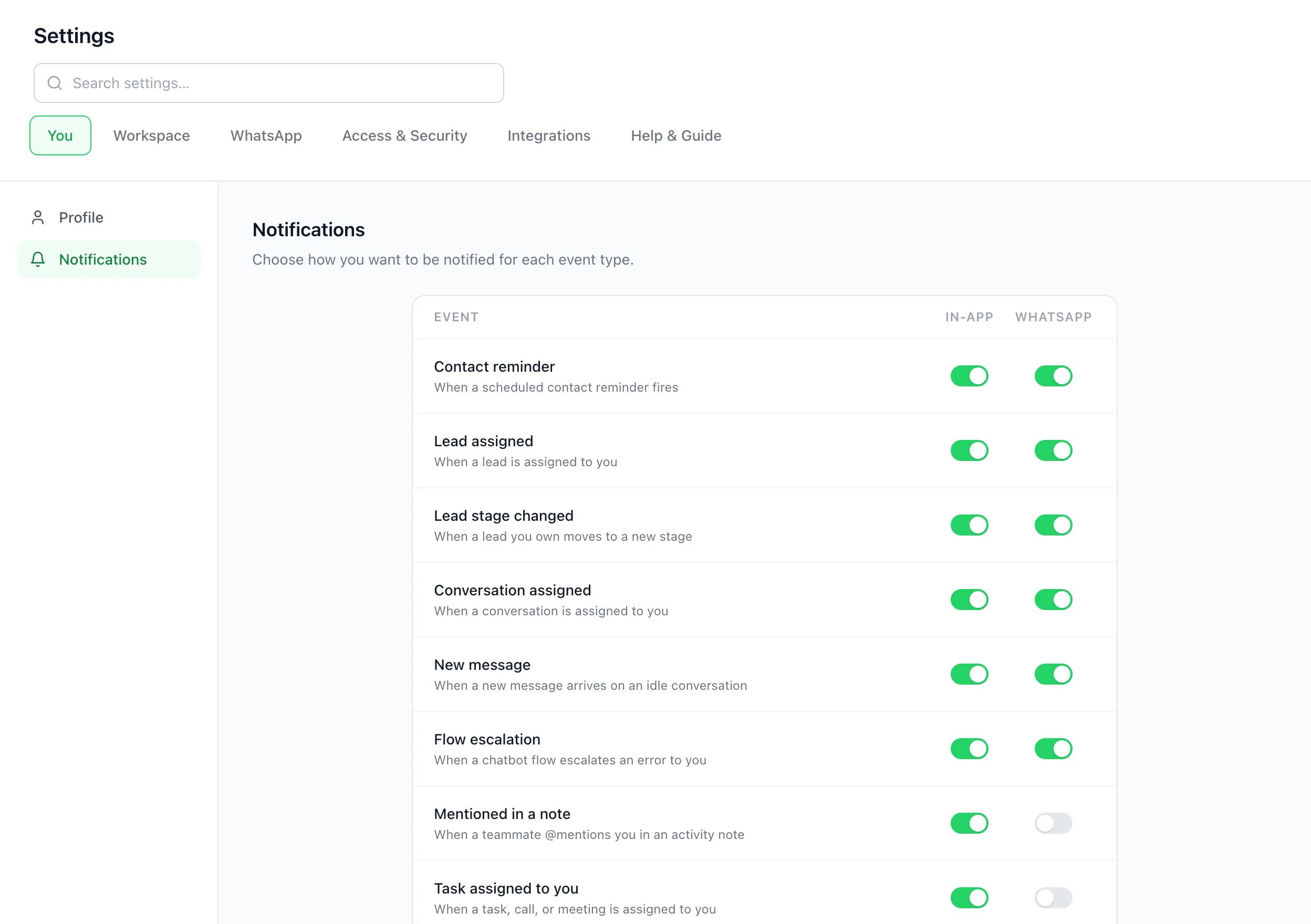
Task: Toggle In-App for Lead stage changed
Action: click(969, 525)
